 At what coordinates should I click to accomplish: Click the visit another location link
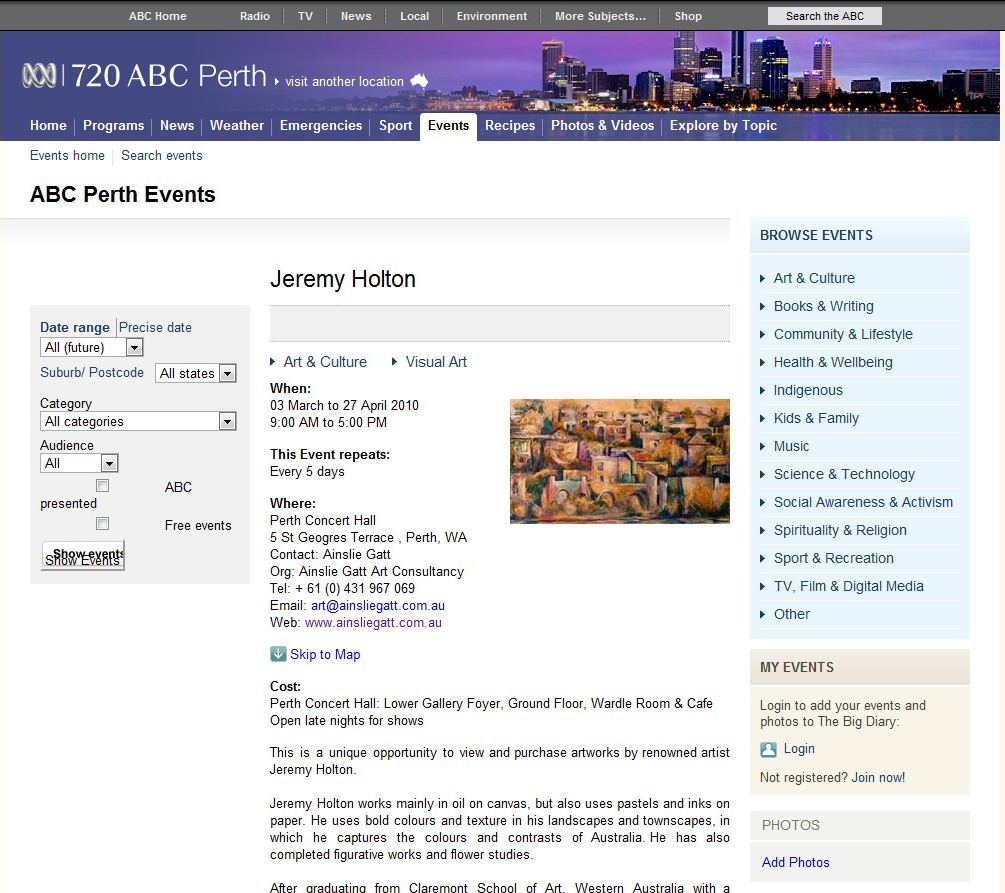point(344,81)
